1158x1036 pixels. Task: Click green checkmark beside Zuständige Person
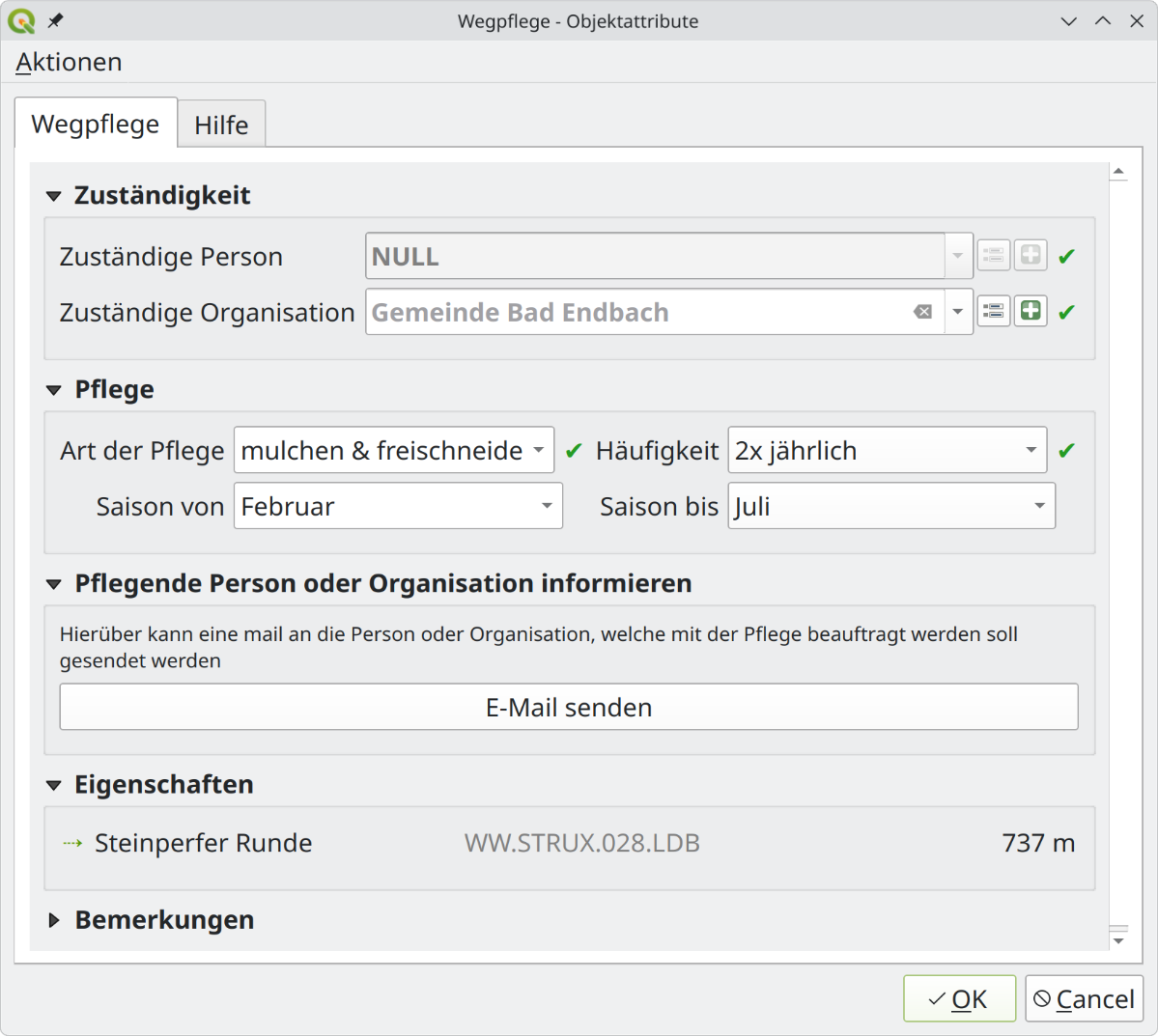coord(1066,256)
